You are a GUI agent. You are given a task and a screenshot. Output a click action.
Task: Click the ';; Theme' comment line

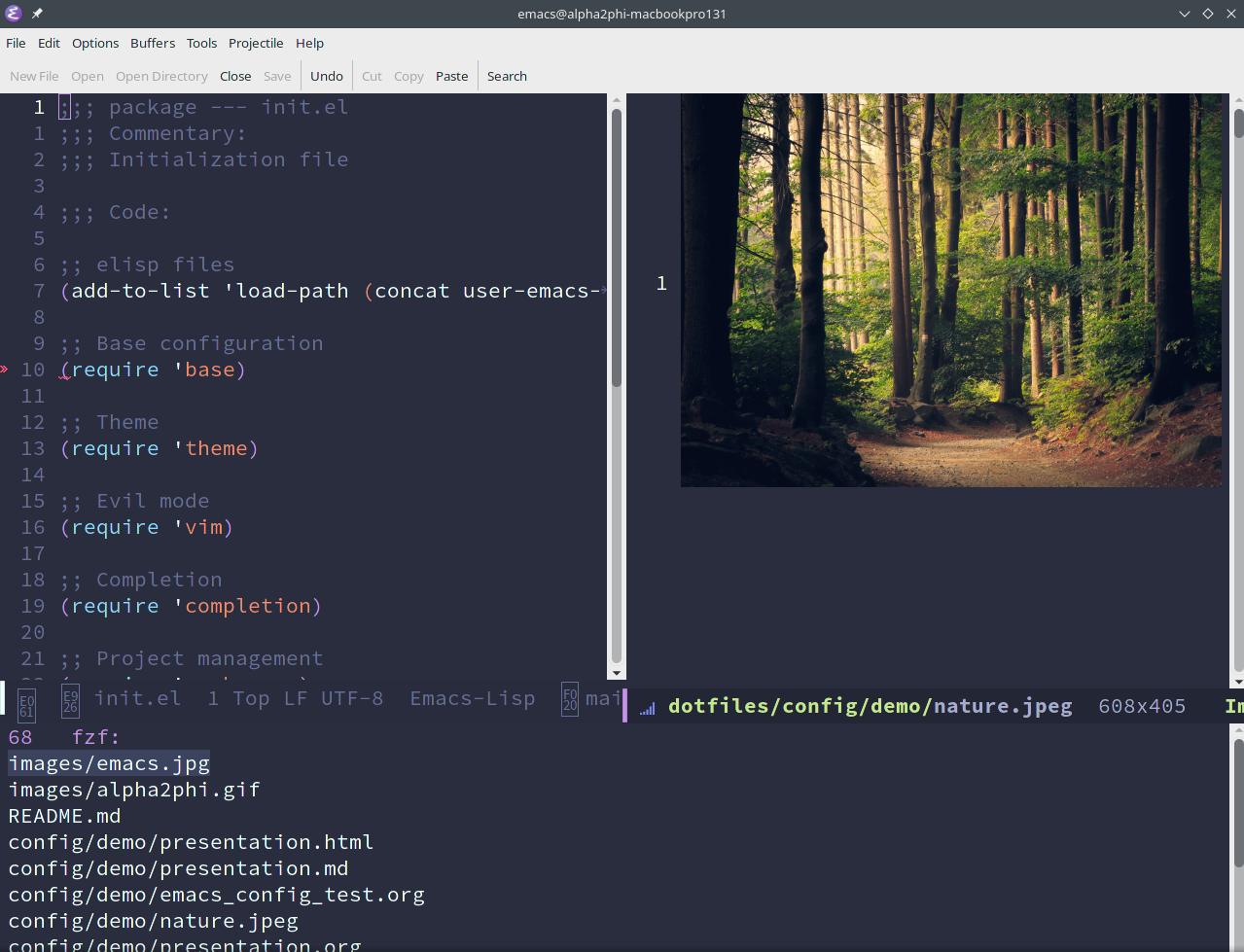coord(109,422)
